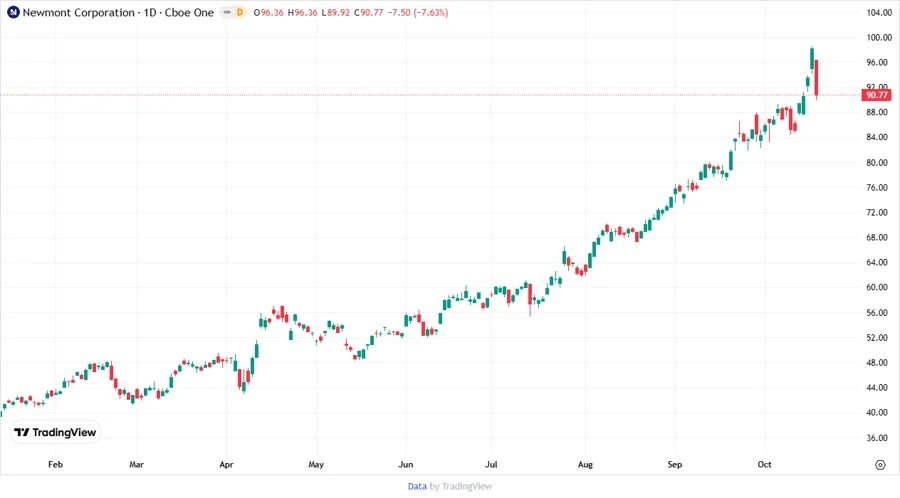
Task: Click the Feb label on time axis
Action: tap(55, 464)
